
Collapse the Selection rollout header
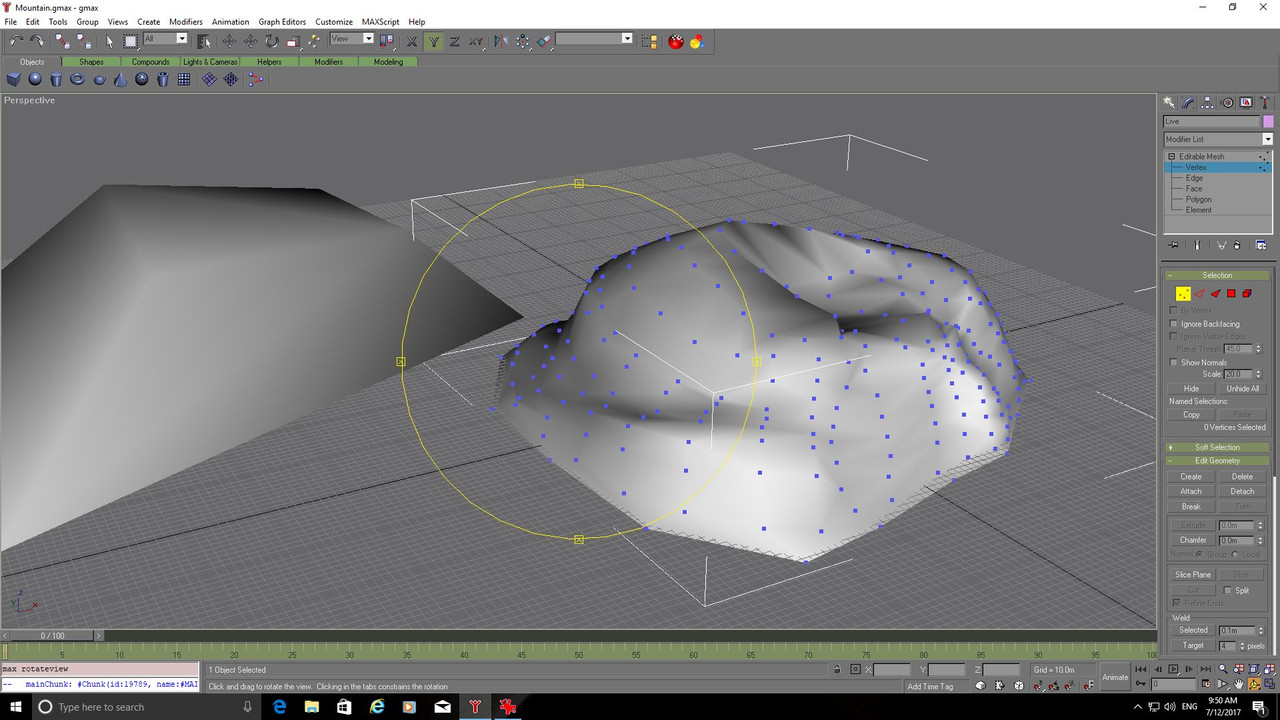point(1217,275)
